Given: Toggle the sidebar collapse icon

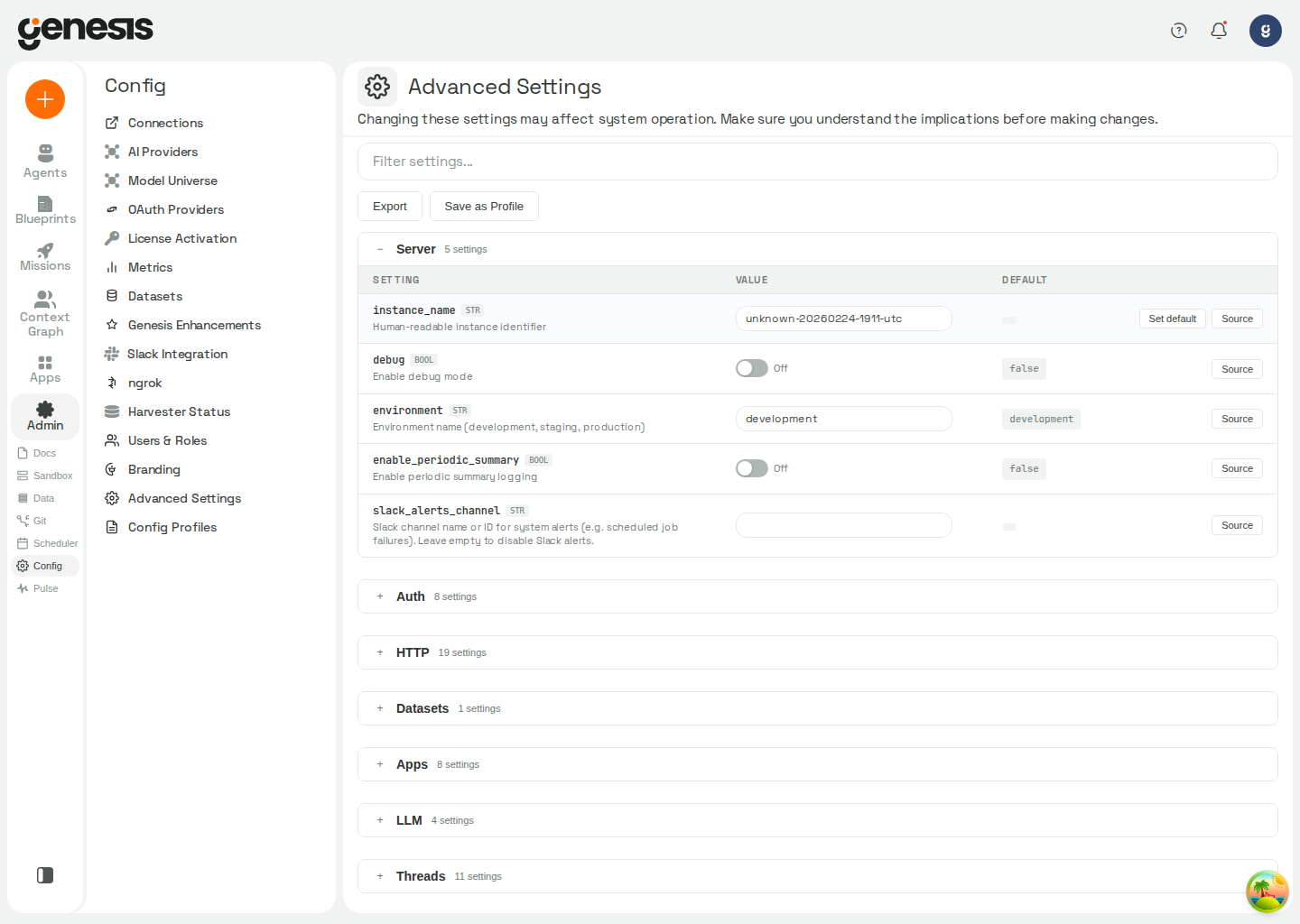Looking at the screenshot, I should pos(45,875).
